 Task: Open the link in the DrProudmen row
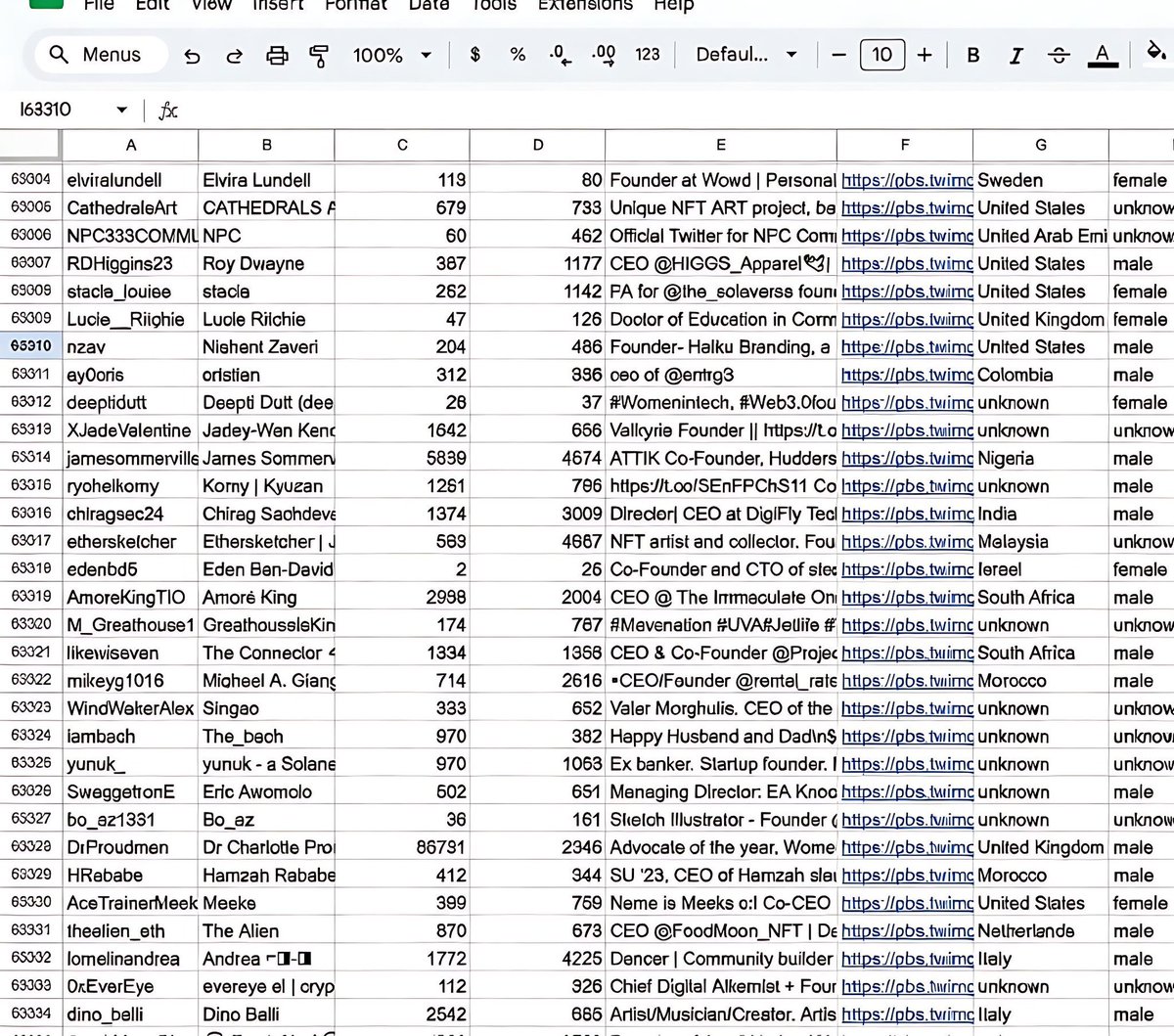tap(907, 847)
